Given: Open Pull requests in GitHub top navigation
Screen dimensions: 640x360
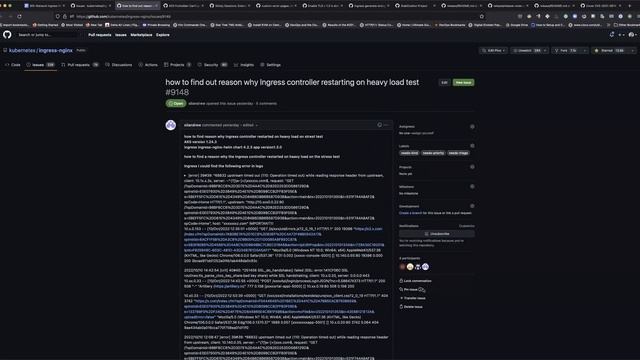Looking at the screenshot, I should [x=100, y=35].
